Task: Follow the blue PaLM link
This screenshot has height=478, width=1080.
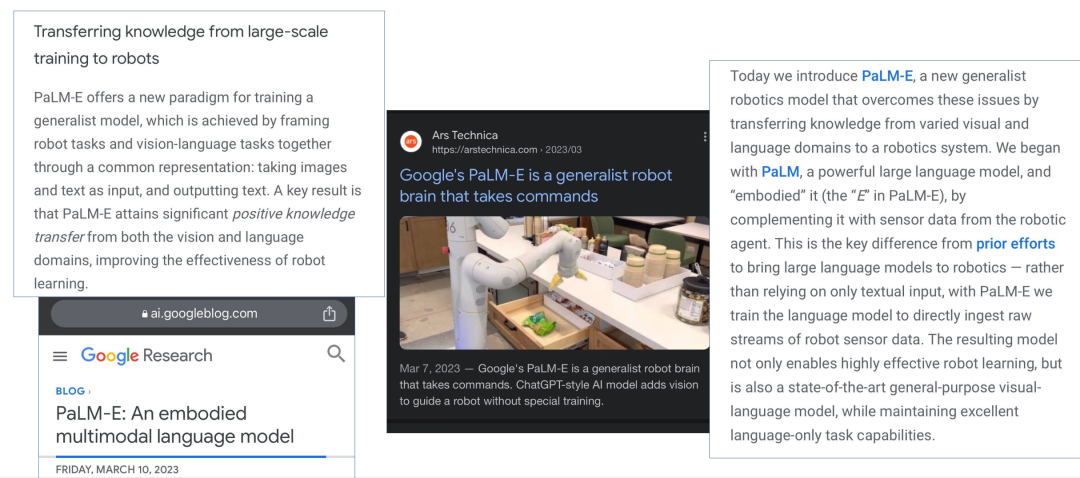Action: (x=780, y=171)
